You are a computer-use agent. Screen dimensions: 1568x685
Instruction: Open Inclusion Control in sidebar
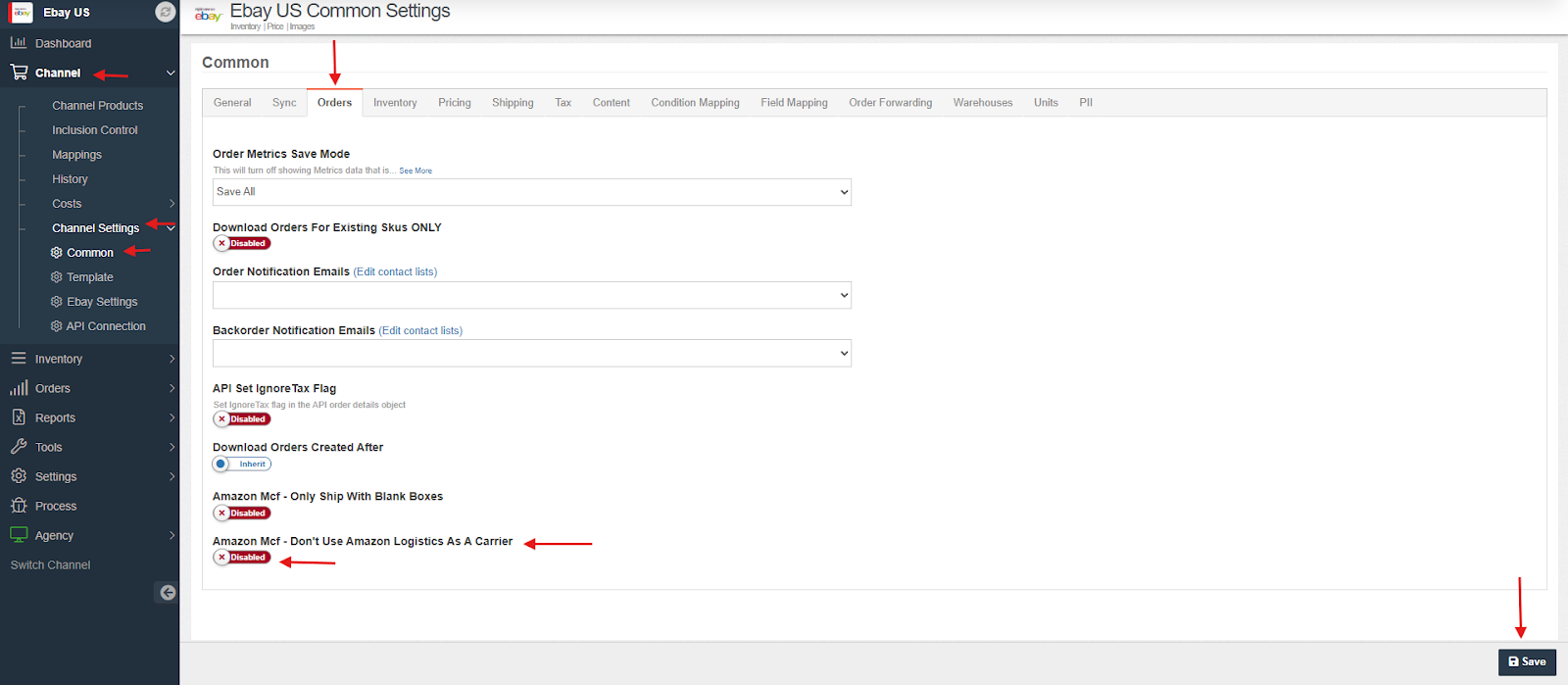click(x=94, y=130)
